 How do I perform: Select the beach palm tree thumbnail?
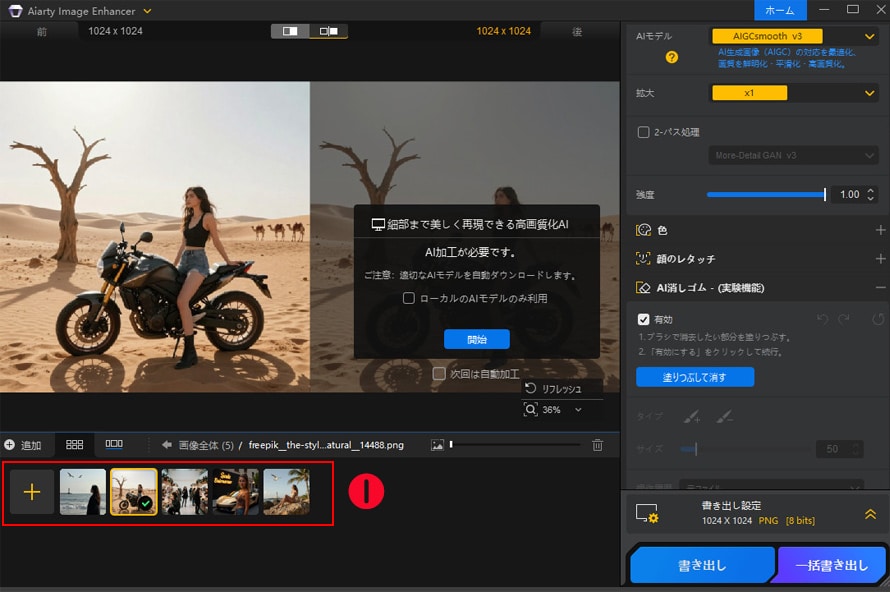[286, 492]
